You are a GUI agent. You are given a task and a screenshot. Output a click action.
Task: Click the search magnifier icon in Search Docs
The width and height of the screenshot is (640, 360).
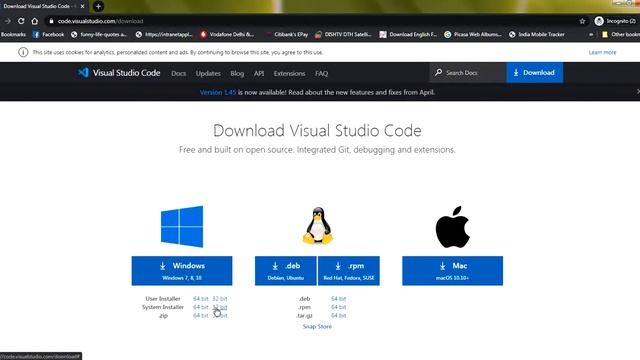click(x=438, y=72)
